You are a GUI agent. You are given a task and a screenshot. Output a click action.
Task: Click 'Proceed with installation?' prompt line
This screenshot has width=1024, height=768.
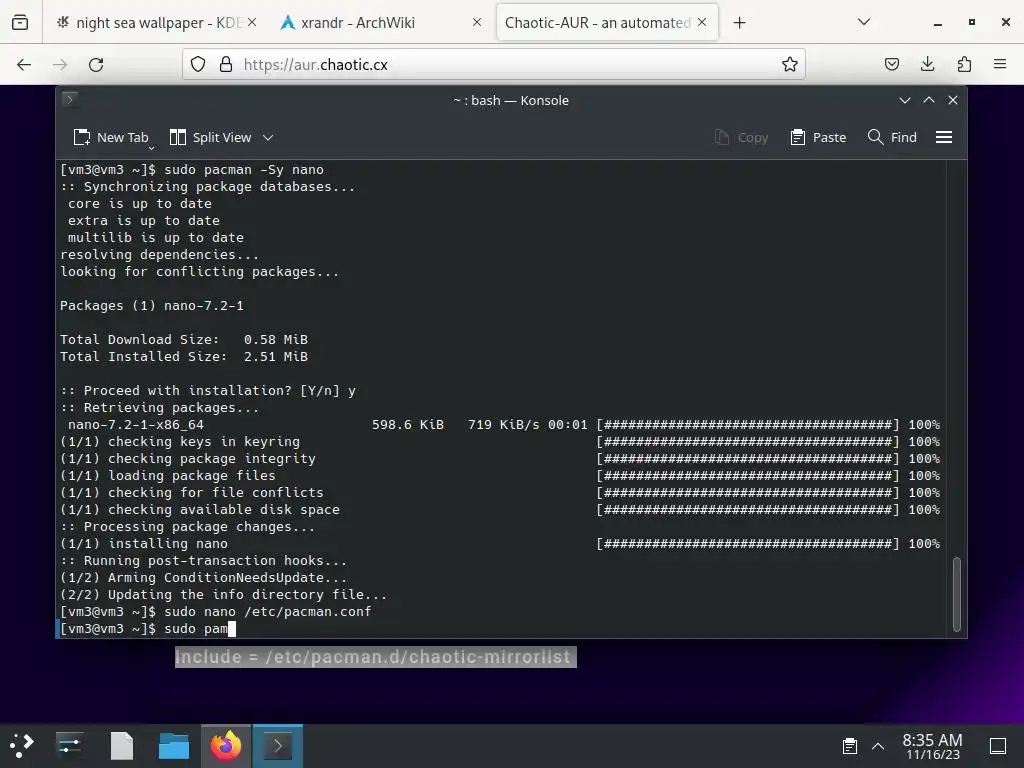(x=208, y=391)
